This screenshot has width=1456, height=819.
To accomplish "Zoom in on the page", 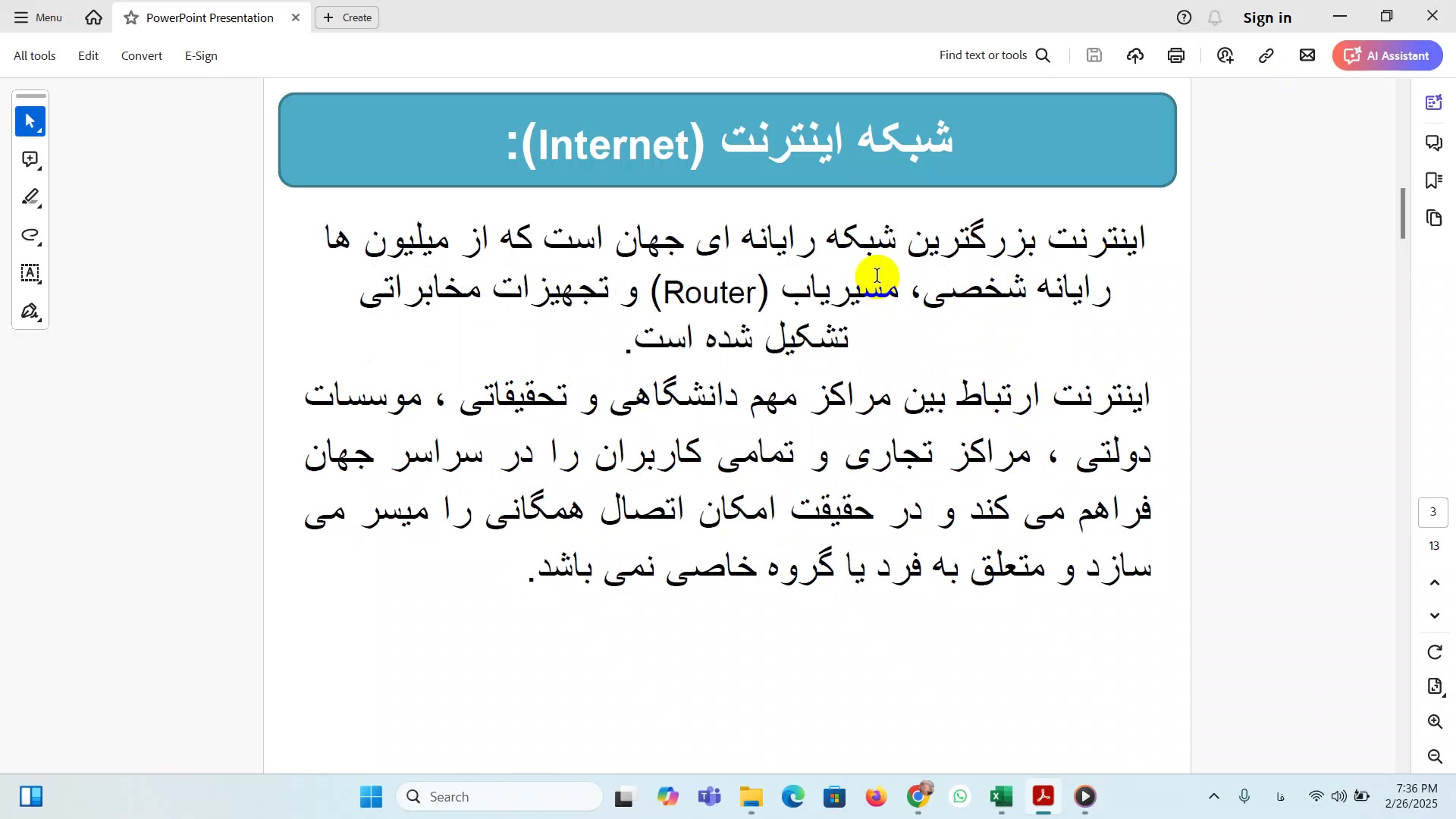I will click(x=1434, y=721).
